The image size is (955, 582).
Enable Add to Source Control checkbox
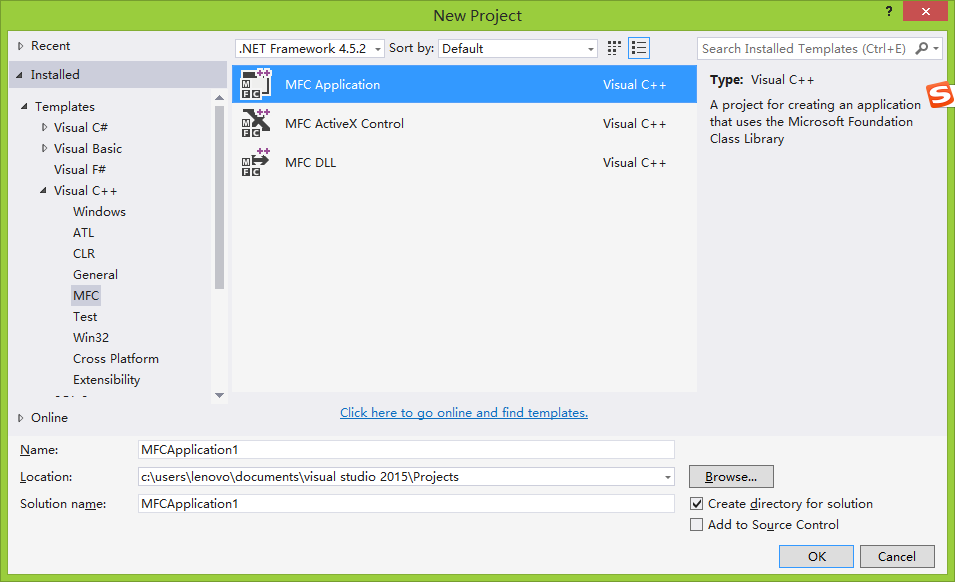pos(696,525)
